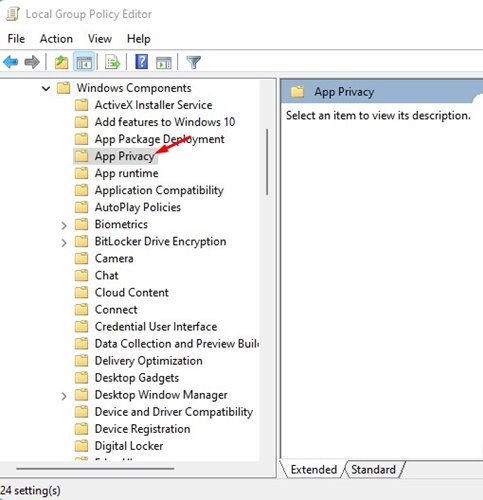Select App runtime in the tree

[127, 173]
